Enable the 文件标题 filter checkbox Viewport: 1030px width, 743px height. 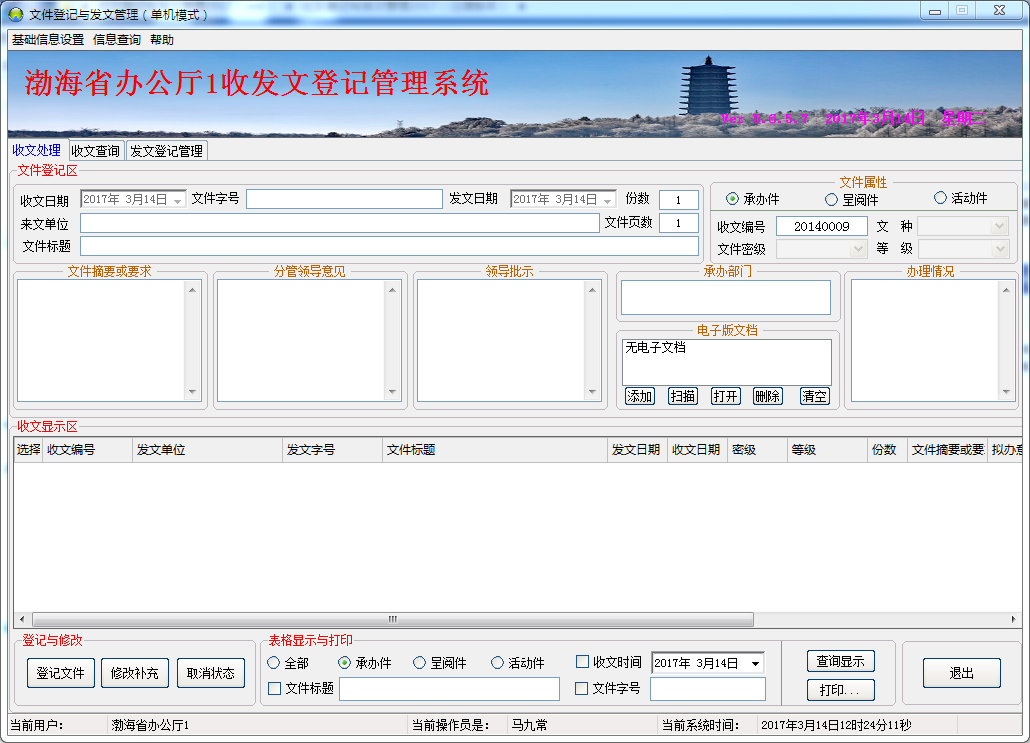coord(275,688)
